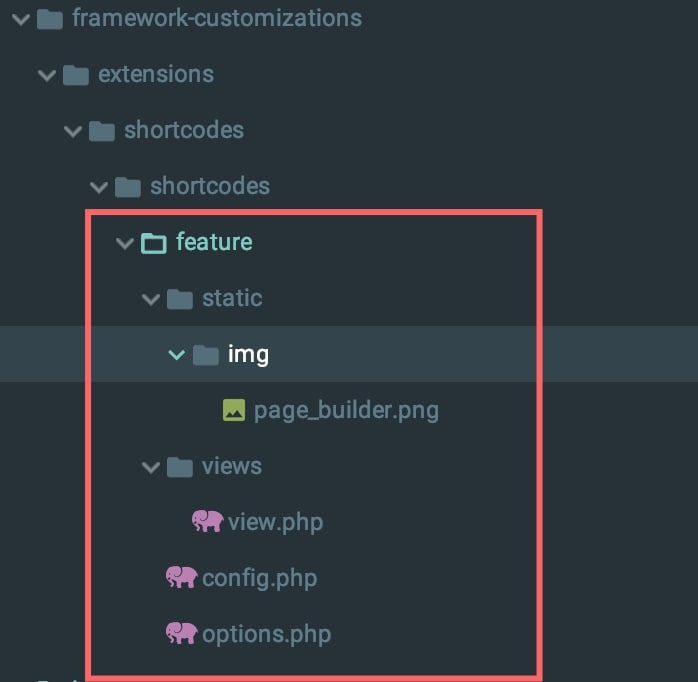
Task: Collapse the static folder chevron
Action: 151,300
